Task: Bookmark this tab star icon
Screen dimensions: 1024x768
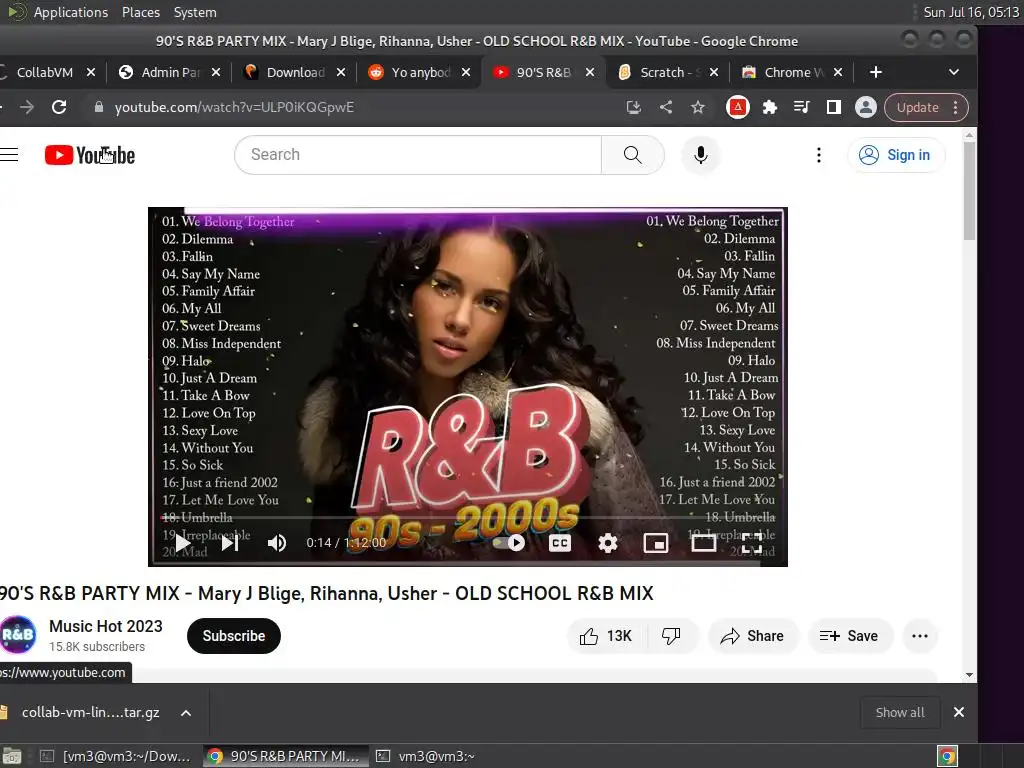Action: (x=697, y=107)
